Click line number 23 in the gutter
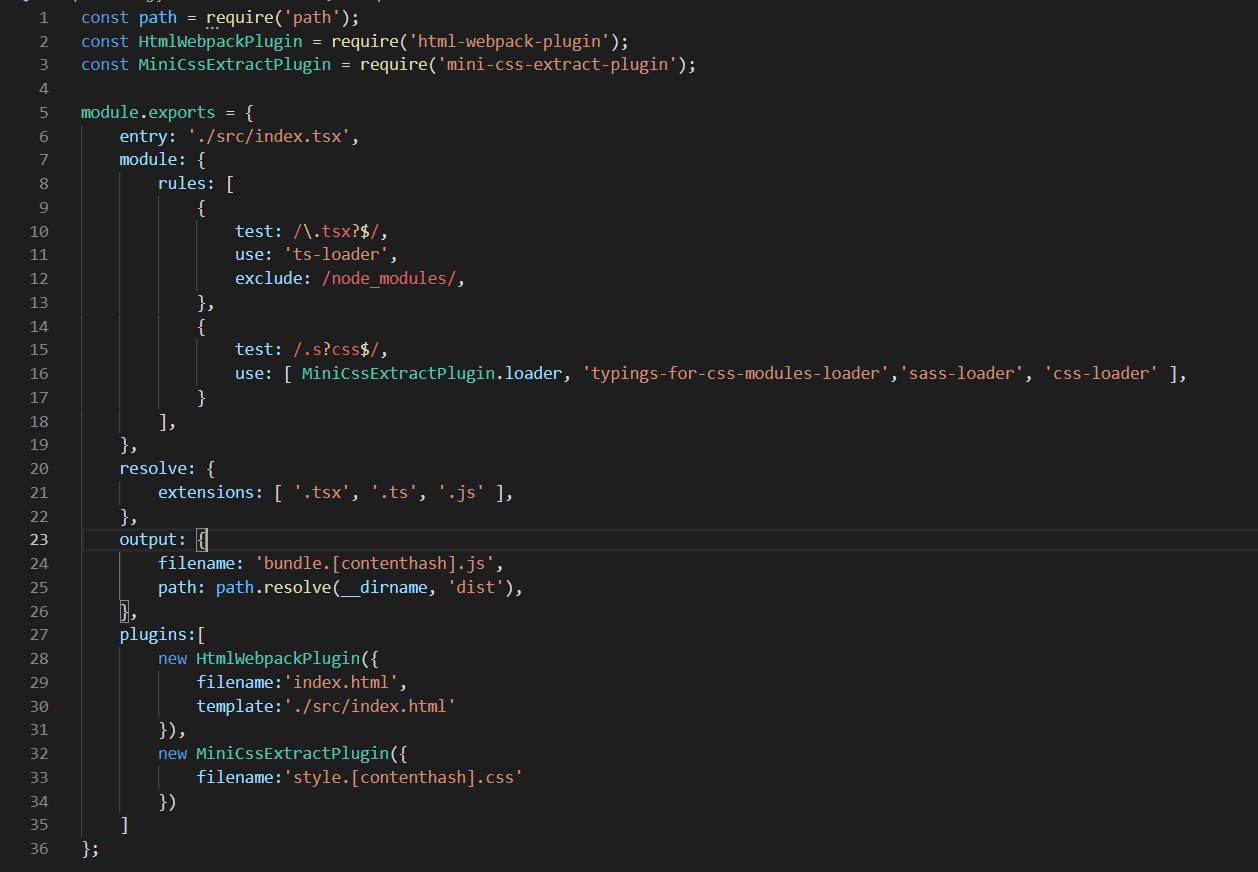The height and width of the screenshot is (872, 1258). coord(39,539)
